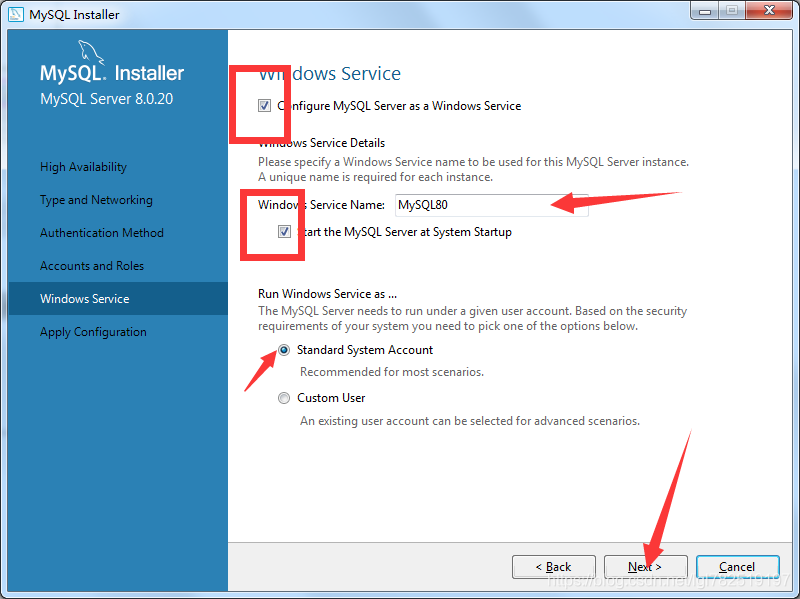Screen dimensions: 800x599
Task: Minimize the MySQL Installer window
Action: point(705,11)
